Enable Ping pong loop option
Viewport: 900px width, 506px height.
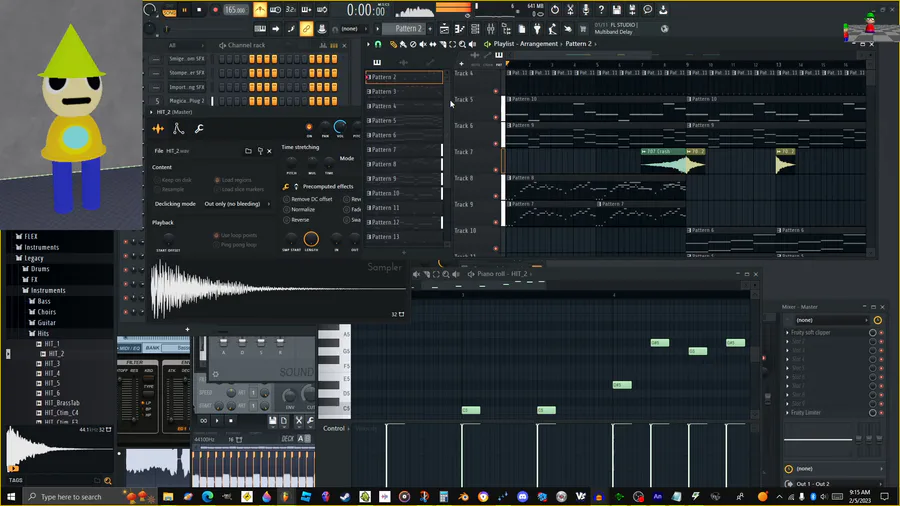[x=235, y=245]
